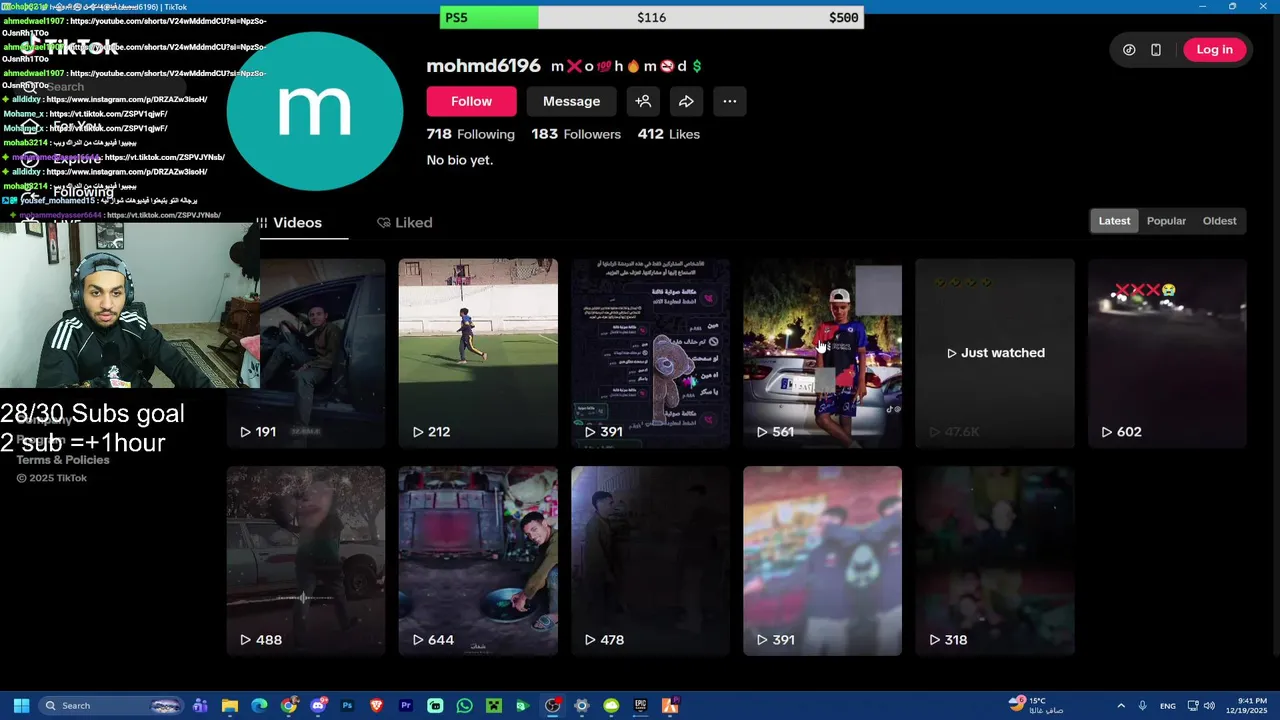The height and width of the screenshot is (720, 1280).
Task: Click the 412 Likes count
Action: coord(669,134)
